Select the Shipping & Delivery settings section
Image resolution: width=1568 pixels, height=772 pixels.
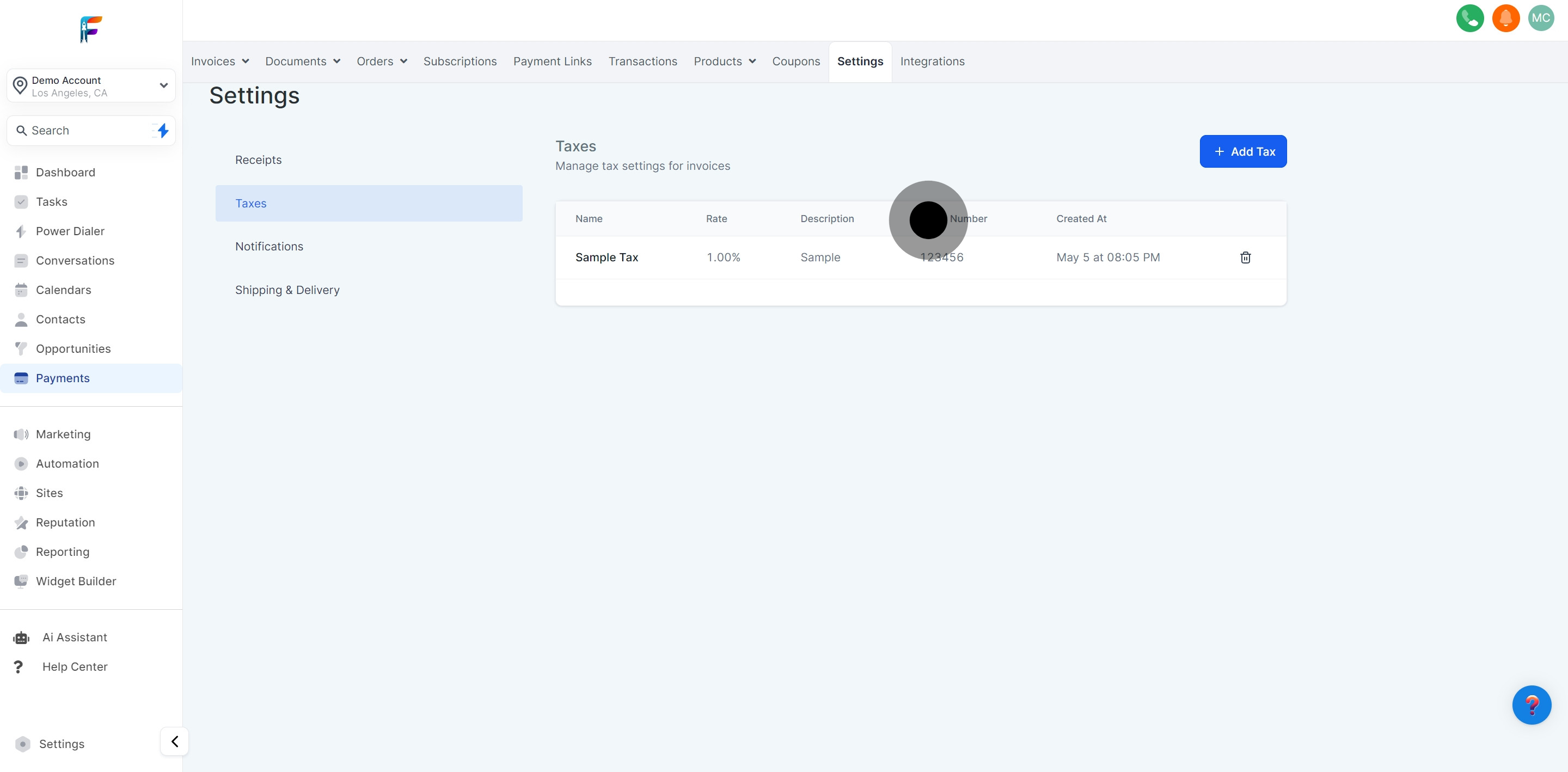[x=287, y=290]
